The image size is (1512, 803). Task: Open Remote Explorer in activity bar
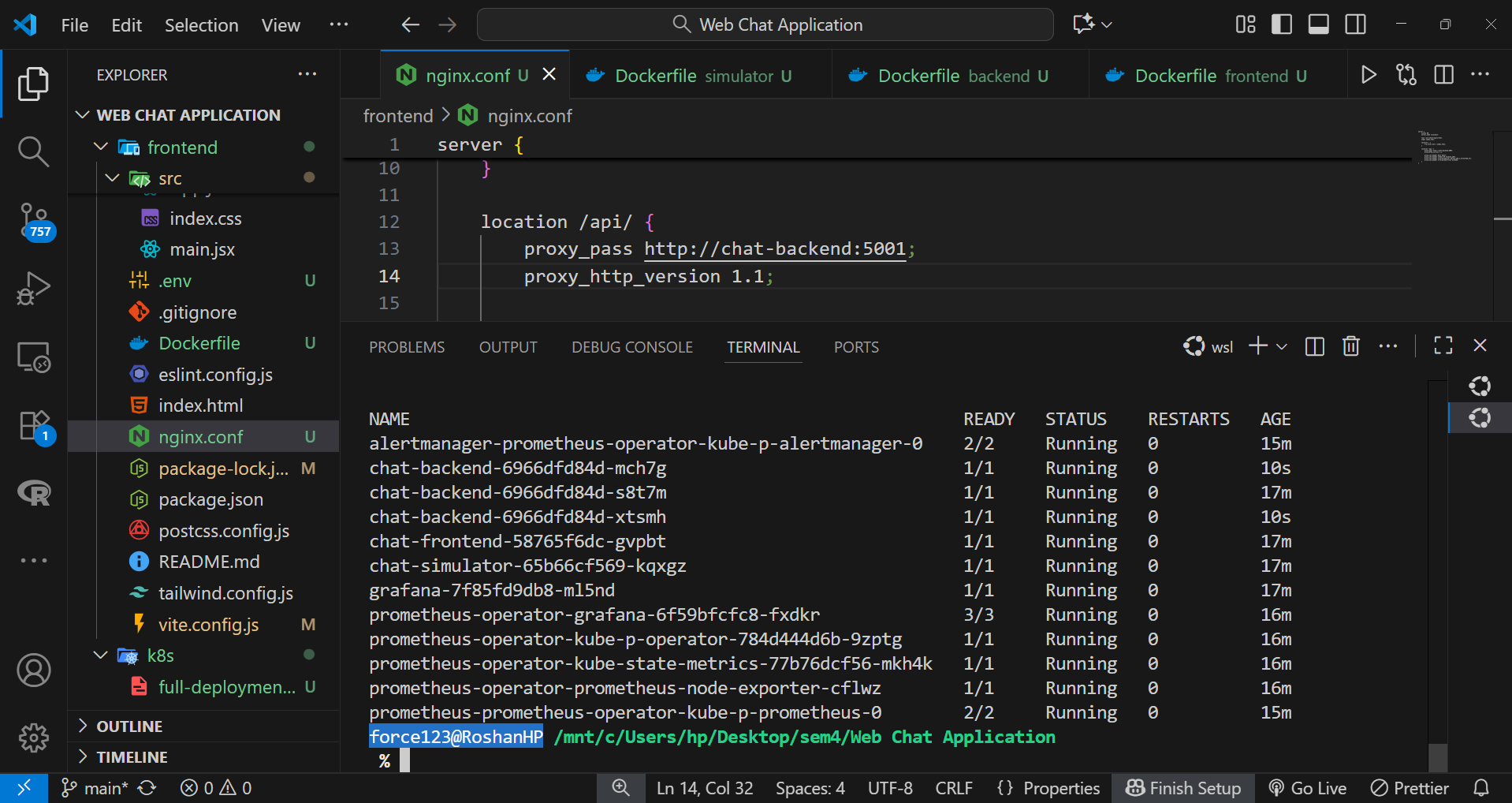coord(33,357)
